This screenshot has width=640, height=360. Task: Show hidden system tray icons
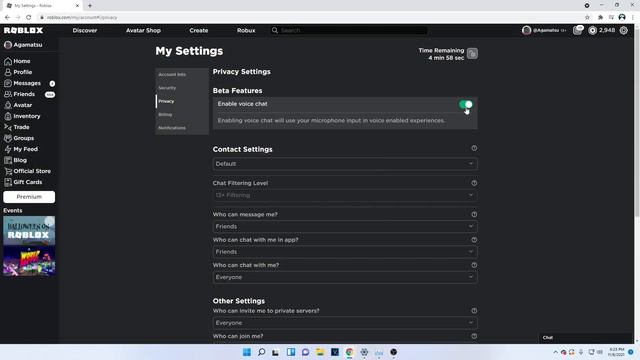556,352
